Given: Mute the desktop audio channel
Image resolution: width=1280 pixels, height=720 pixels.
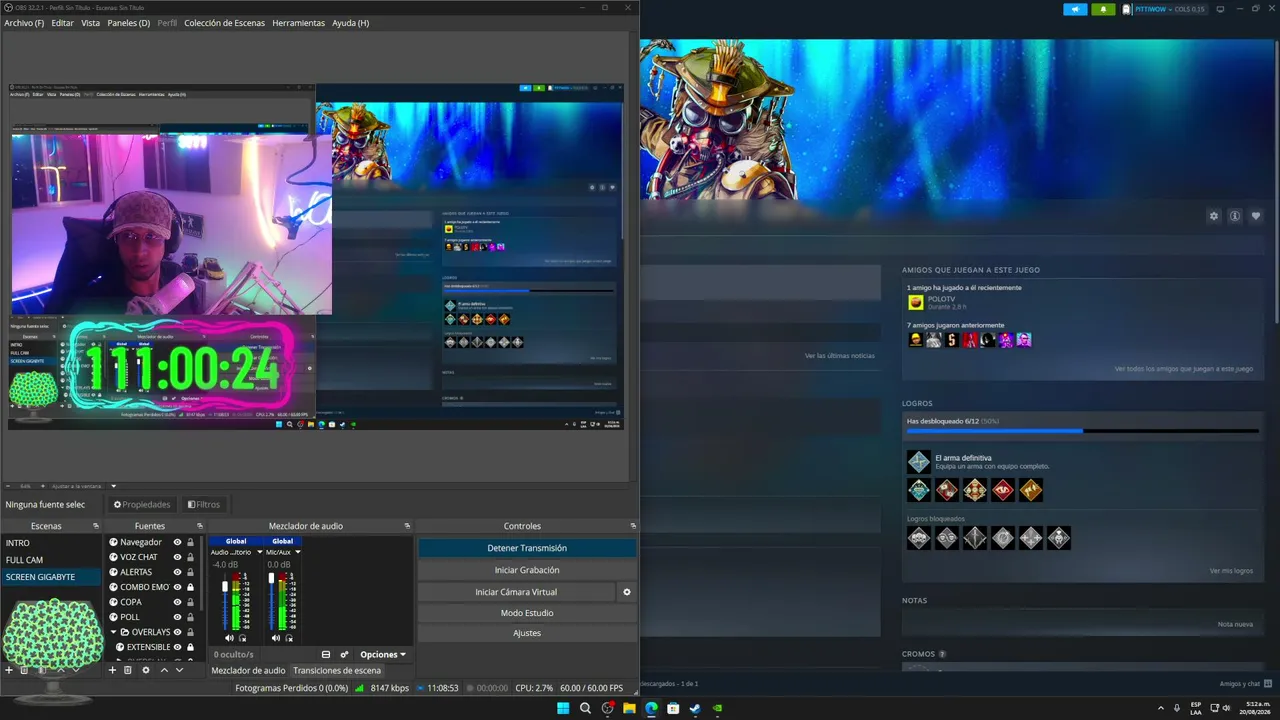Looking at the screenshot, I should (x=229, y=638).
